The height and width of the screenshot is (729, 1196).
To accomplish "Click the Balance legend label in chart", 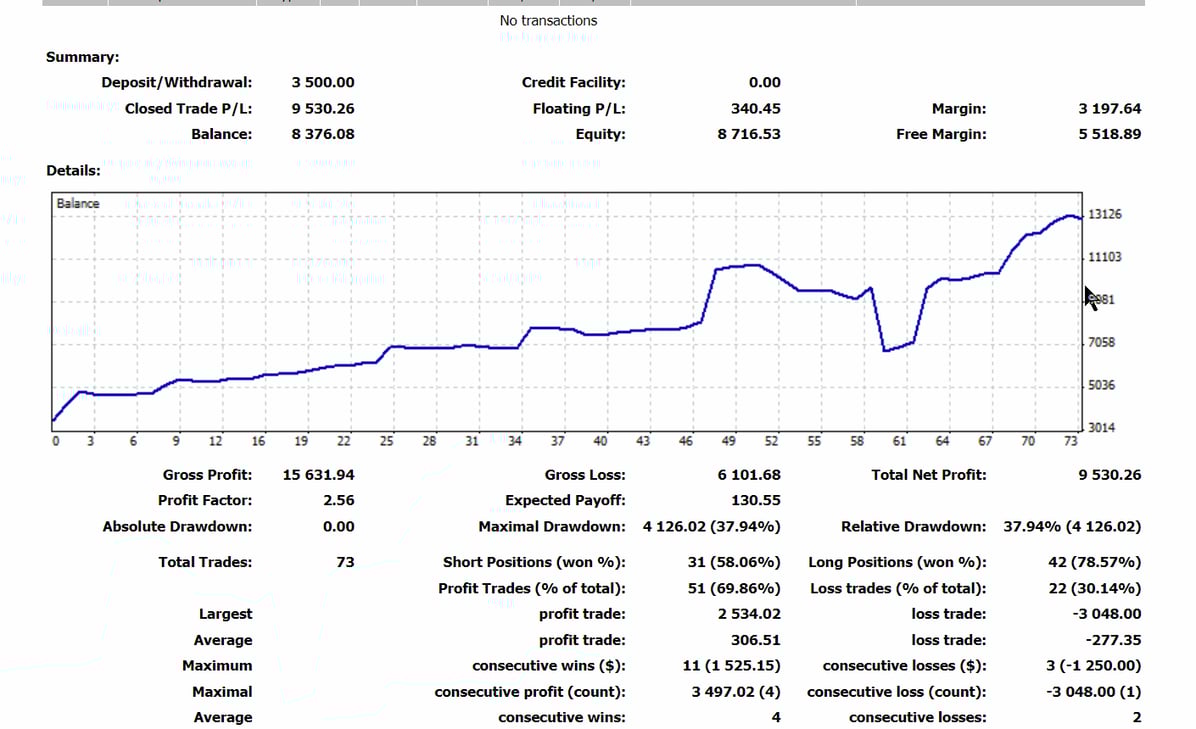I will click(78, 203).
